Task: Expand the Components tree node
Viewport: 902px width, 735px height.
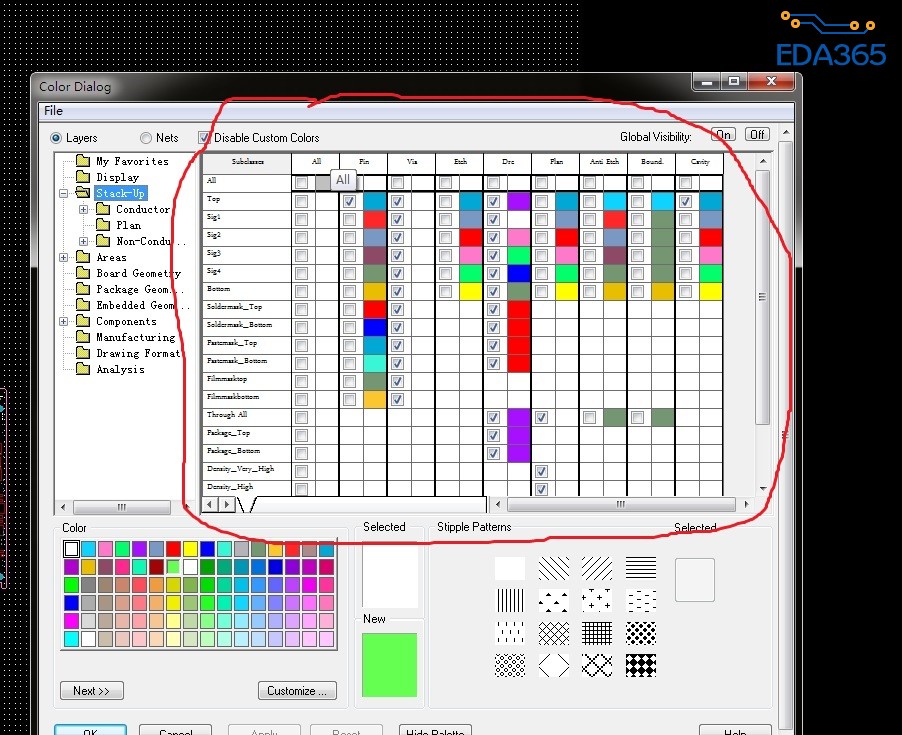Action: (x=64, y=321)
